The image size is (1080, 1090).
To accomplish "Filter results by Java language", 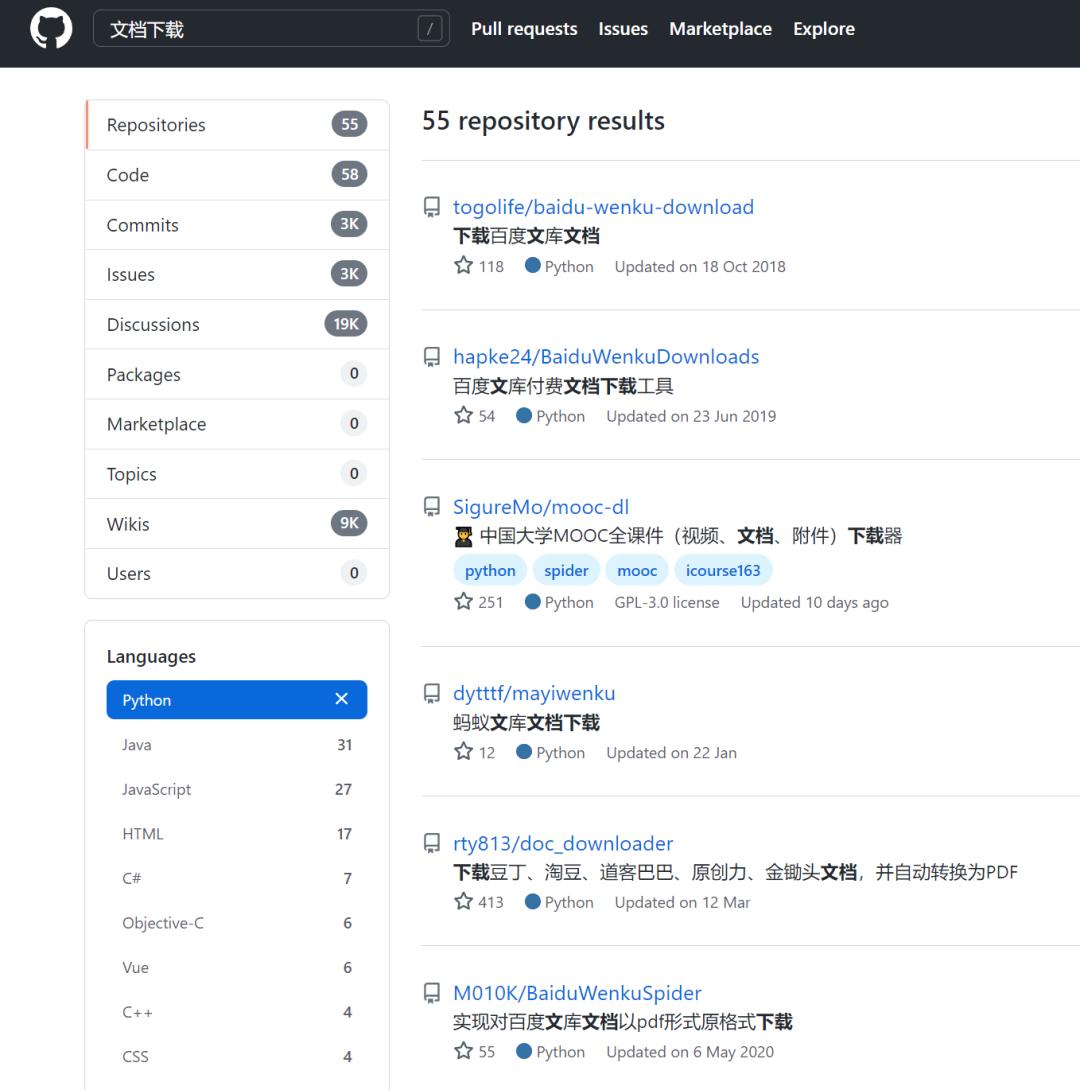I will point(134,744).
